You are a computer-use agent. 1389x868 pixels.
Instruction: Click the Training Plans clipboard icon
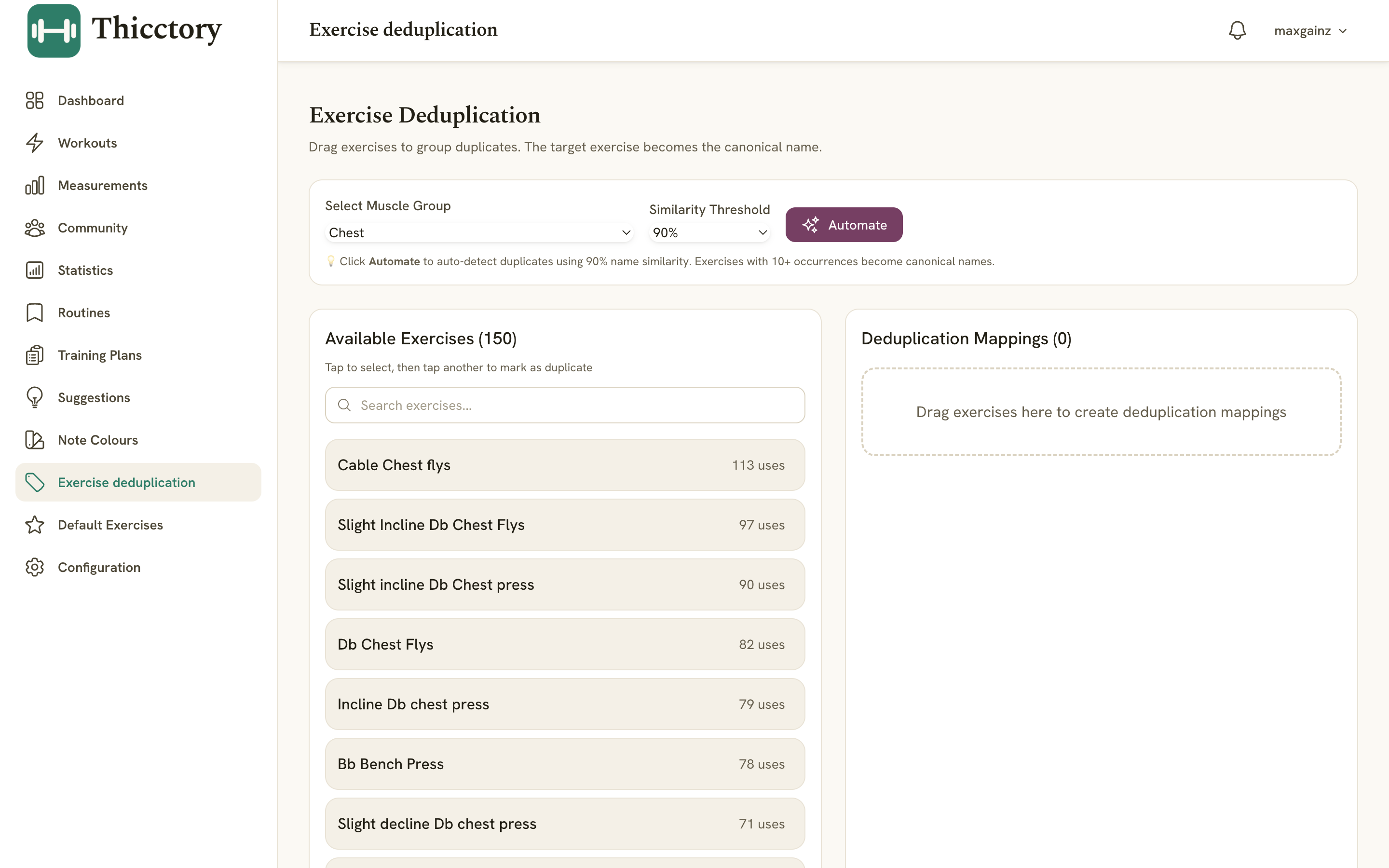click(x=34, y=355)
